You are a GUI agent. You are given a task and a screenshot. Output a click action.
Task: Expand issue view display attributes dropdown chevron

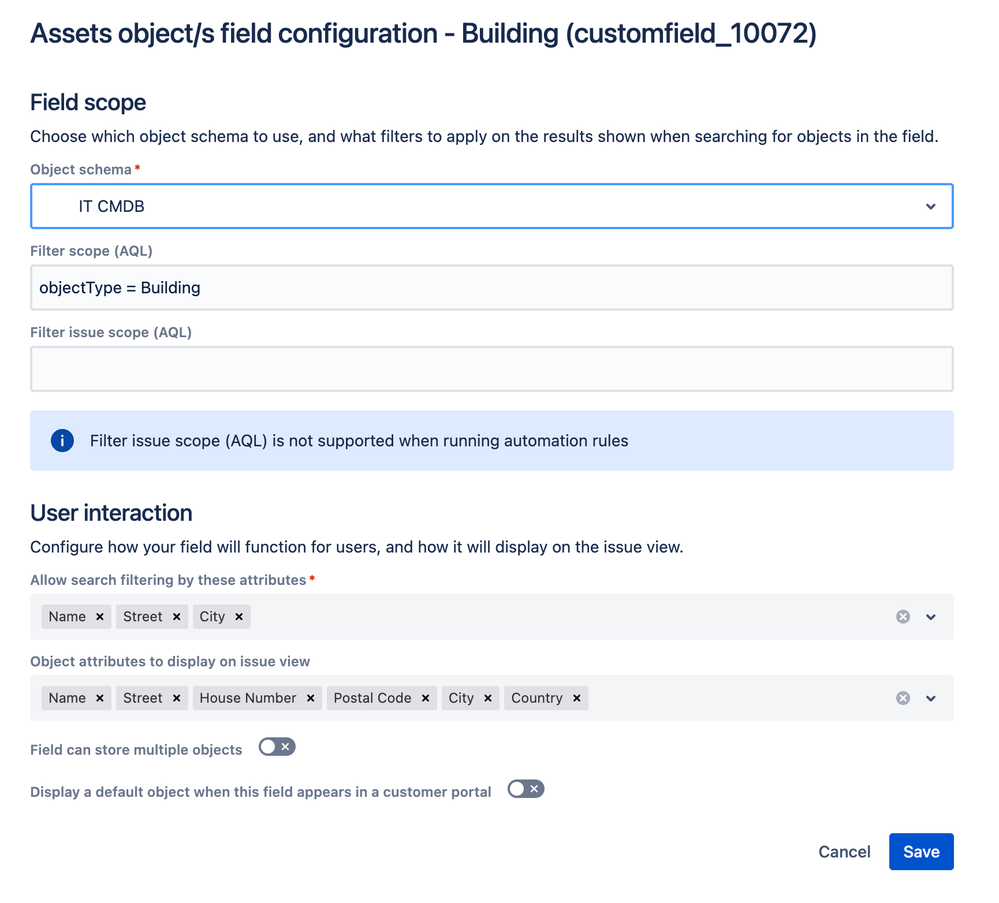[931, 698]
